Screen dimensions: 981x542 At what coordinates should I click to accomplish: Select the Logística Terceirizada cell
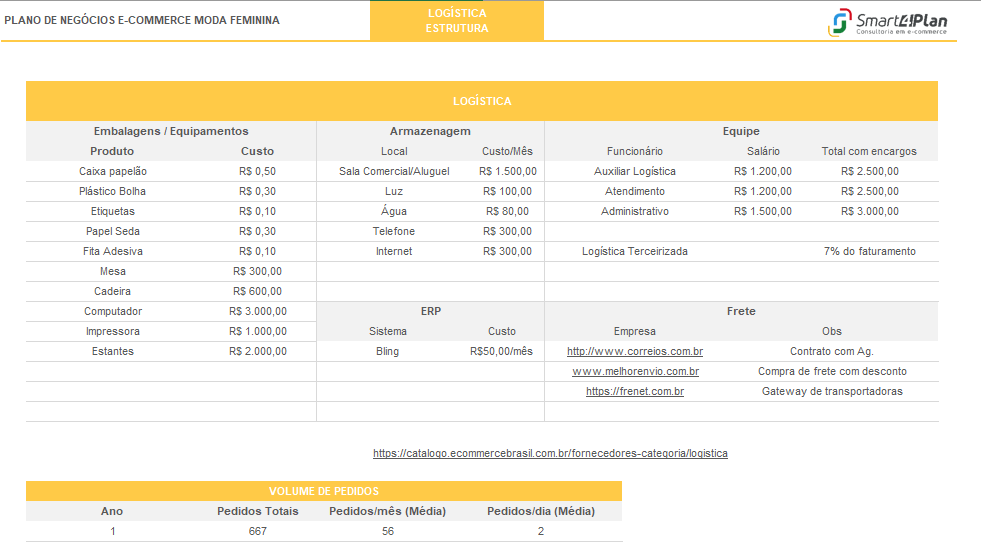click(634, 252)
